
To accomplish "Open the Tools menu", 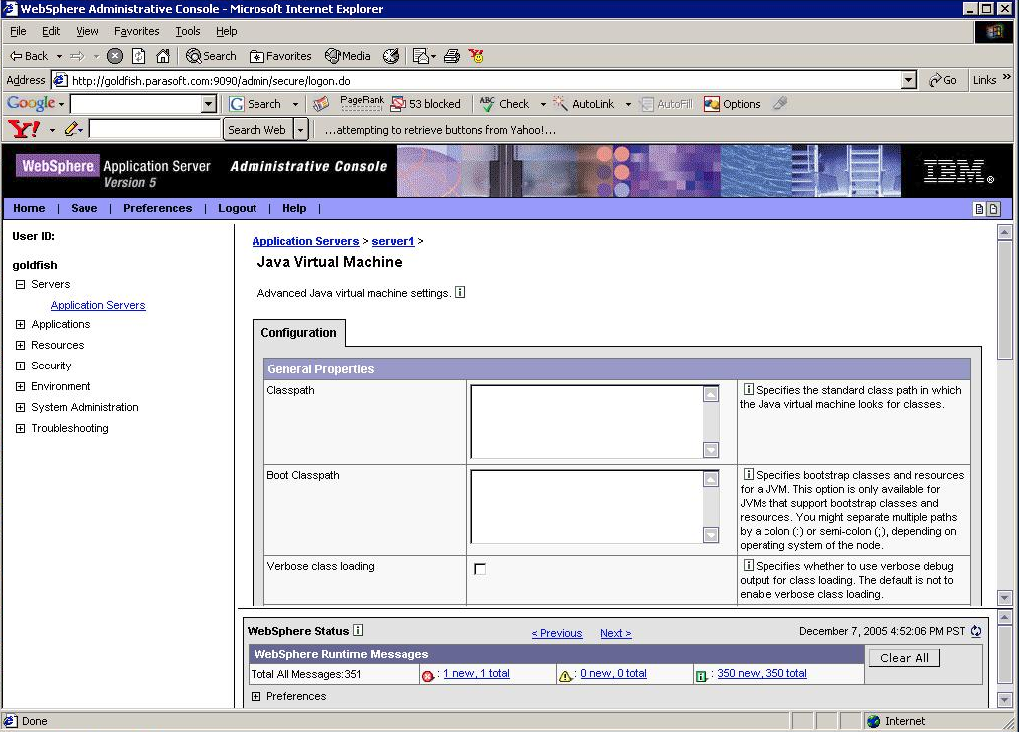I will (188, 31).
